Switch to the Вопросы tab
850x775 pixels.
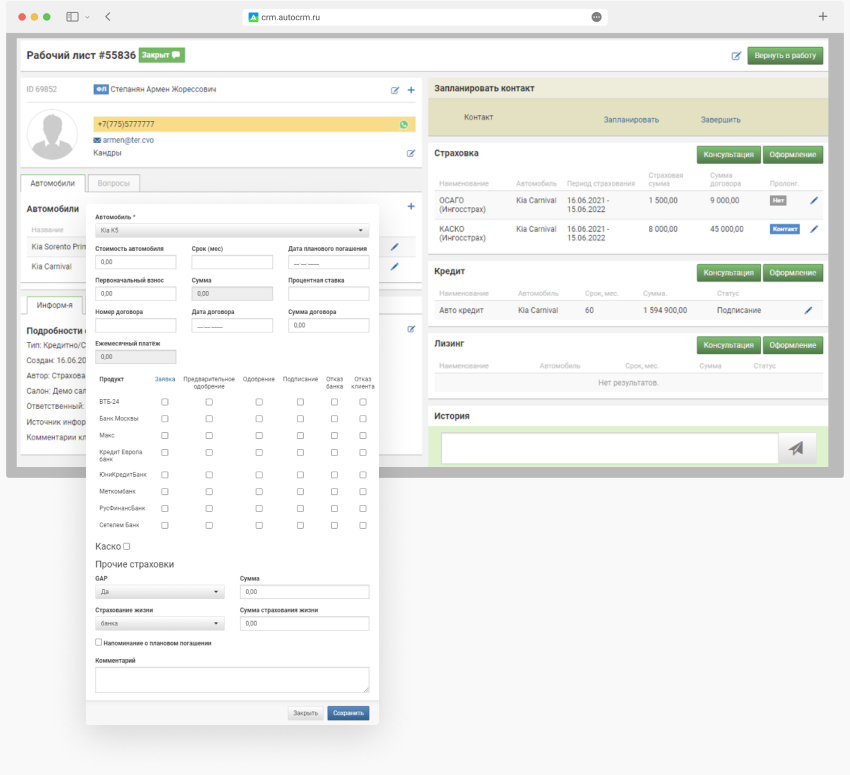pyautogui.click(x=114, y=183)
